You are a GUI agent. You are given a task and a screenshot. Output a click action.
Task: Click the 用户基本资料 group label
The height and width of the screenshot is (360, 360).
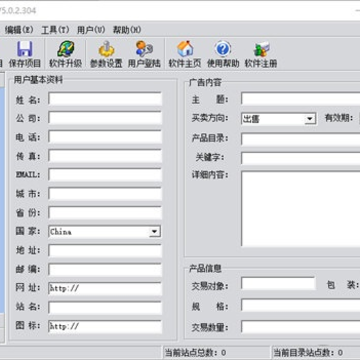pos(38,80)
